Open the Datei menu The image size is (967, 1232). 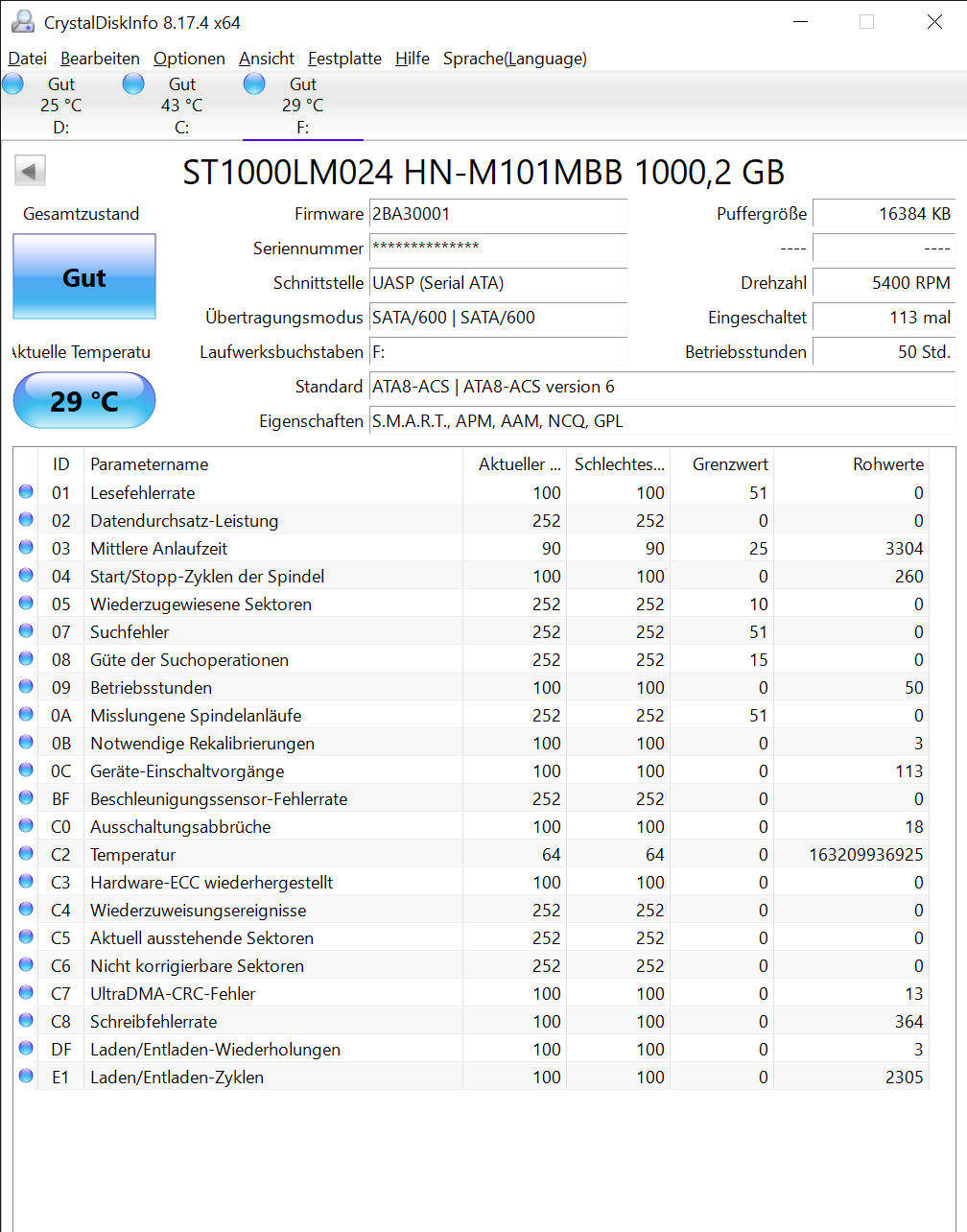(x=27, y=59)
